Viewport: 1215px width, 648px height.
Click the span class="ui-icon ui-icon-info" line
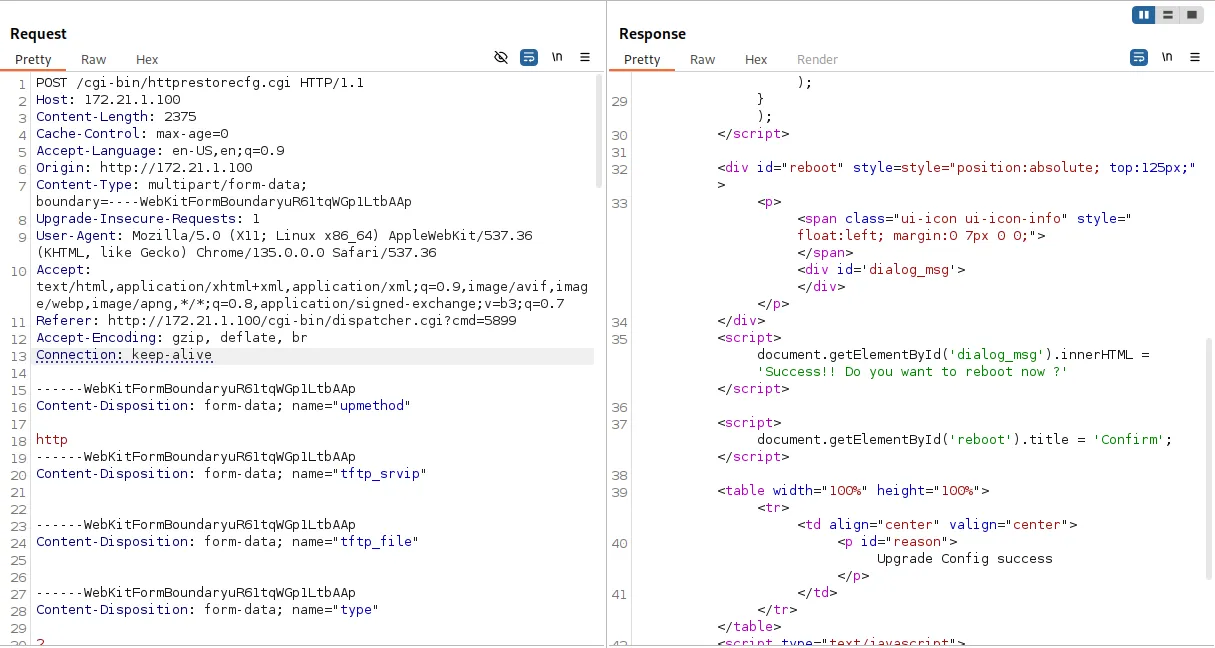[x=965, y=219]
